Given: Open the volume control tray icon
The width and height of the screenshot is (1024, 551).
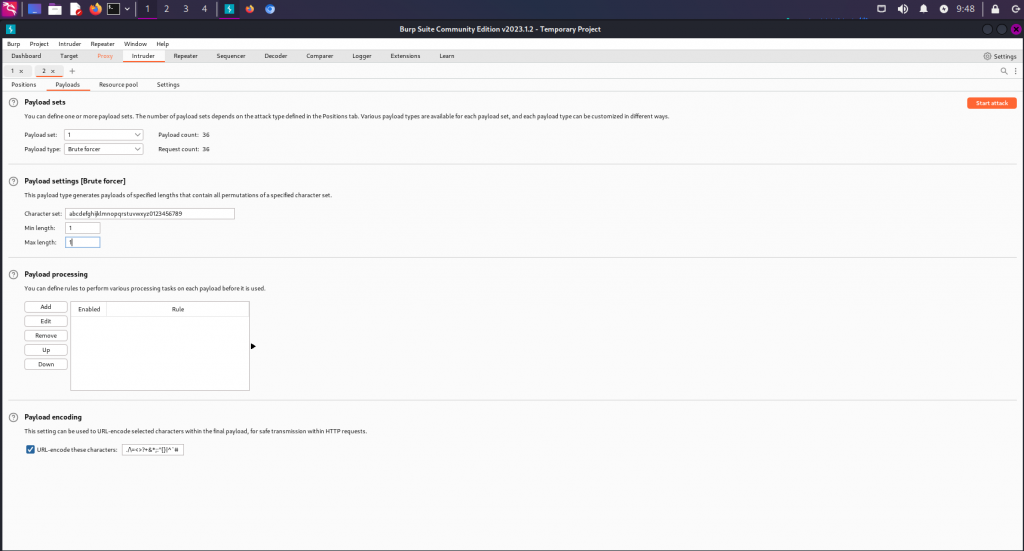Looking at the screenshot, I should coord(903,9).
